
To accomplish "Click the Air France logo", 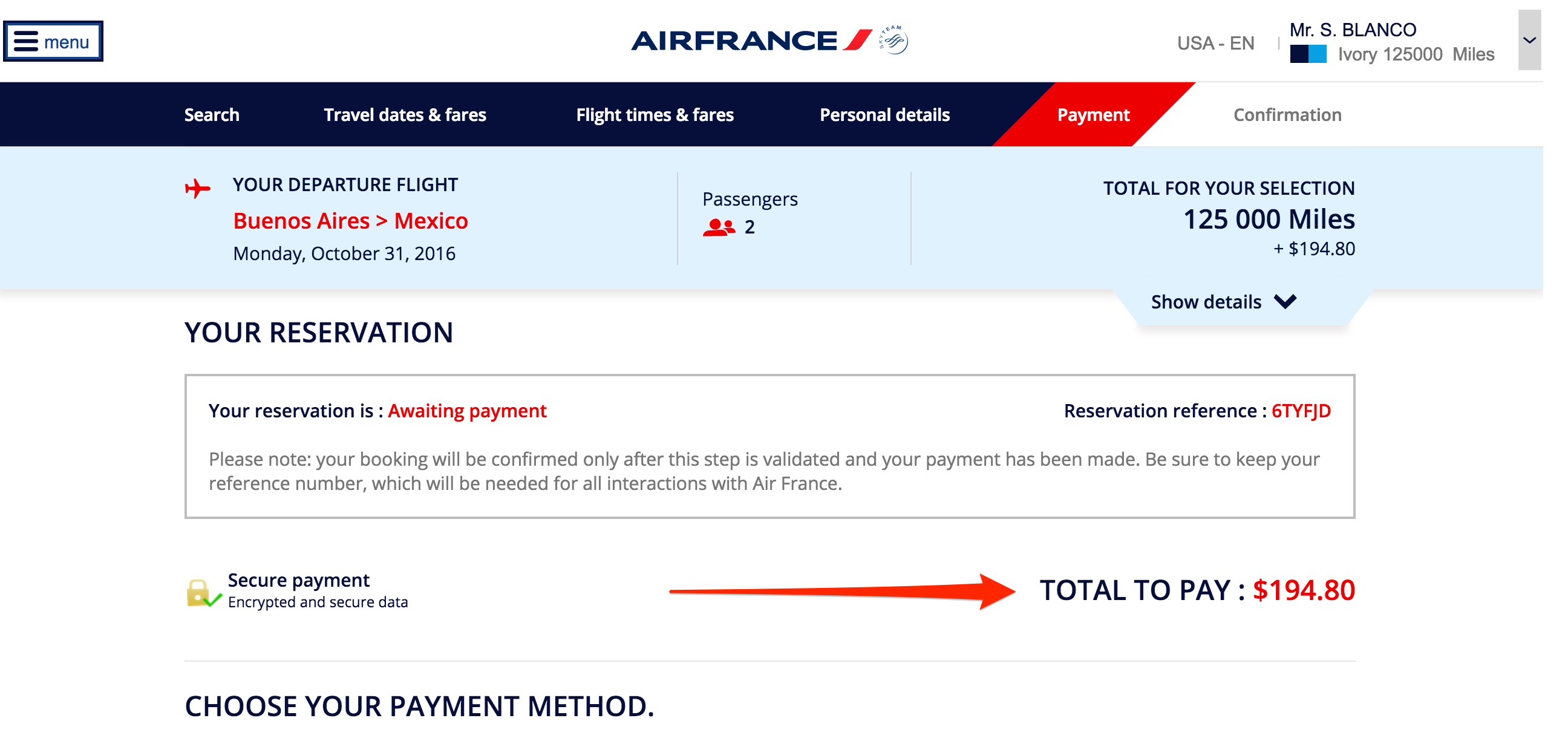I will click(x=737, y=41).
